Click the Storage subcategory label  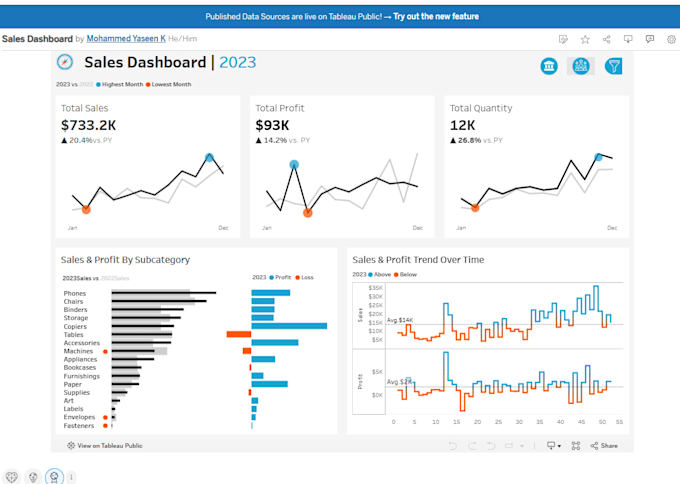pyautogui.click(x=76, y=318)
